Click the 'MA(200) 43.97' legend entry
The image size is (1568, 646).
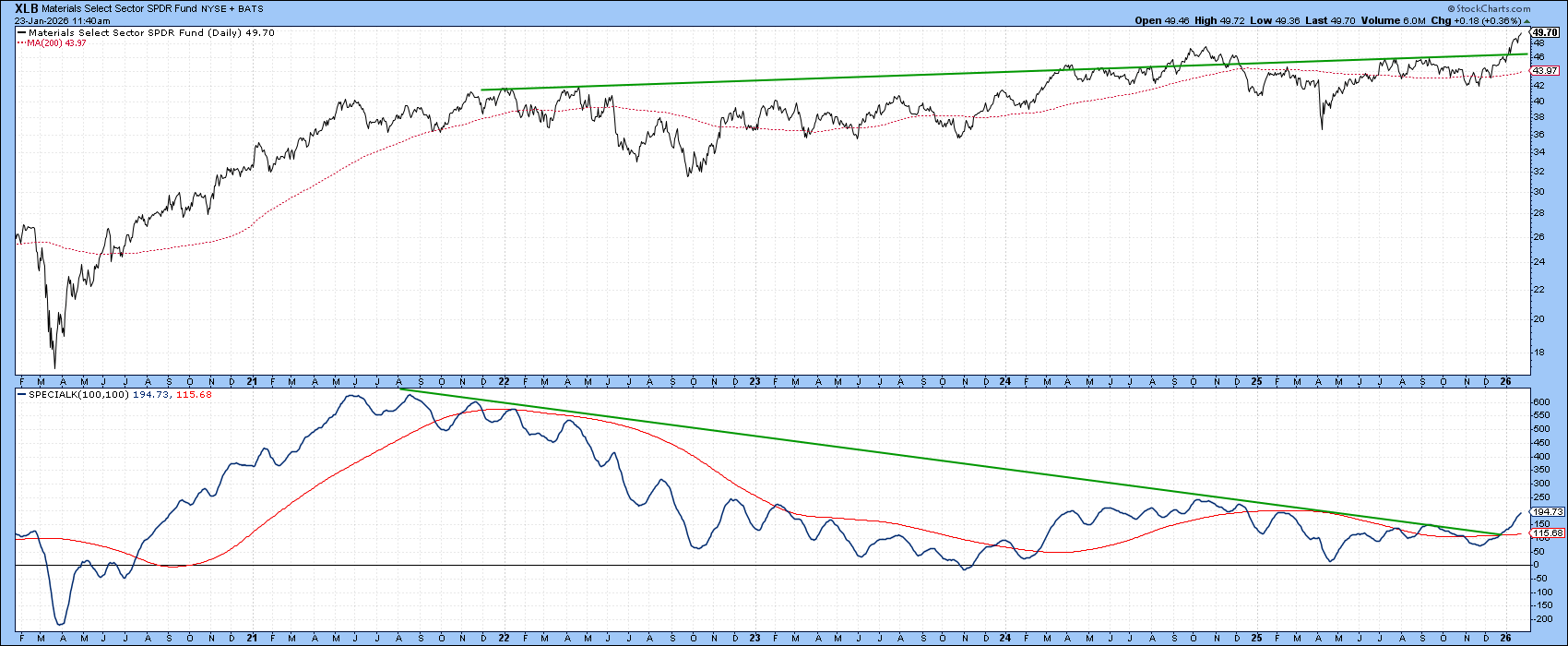click(x=51, y=42)
